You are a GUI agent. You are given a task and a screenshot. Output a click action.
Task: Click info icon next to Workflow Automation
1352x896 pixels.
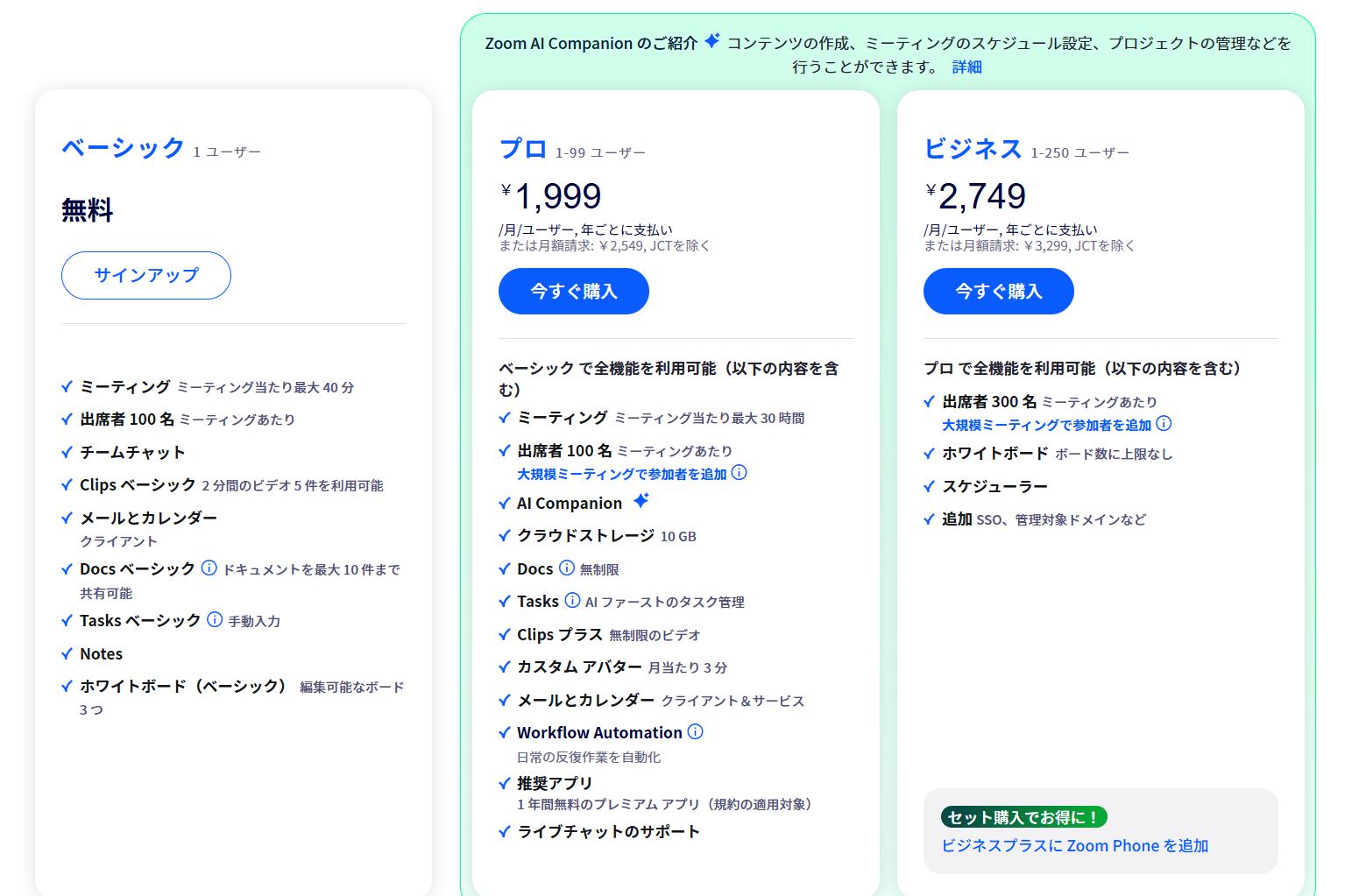(695, 731)
